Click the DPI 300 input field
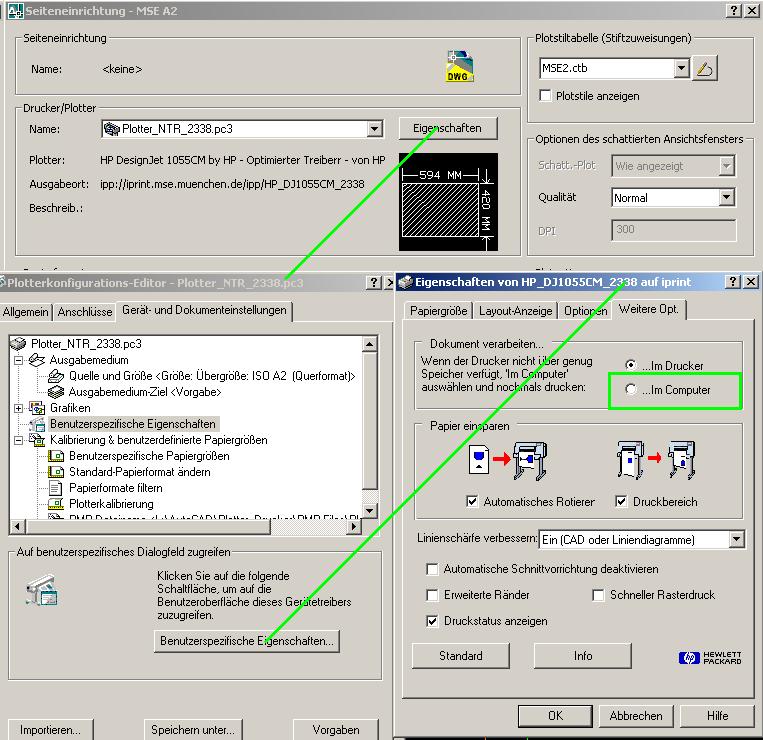 [673, 230]
